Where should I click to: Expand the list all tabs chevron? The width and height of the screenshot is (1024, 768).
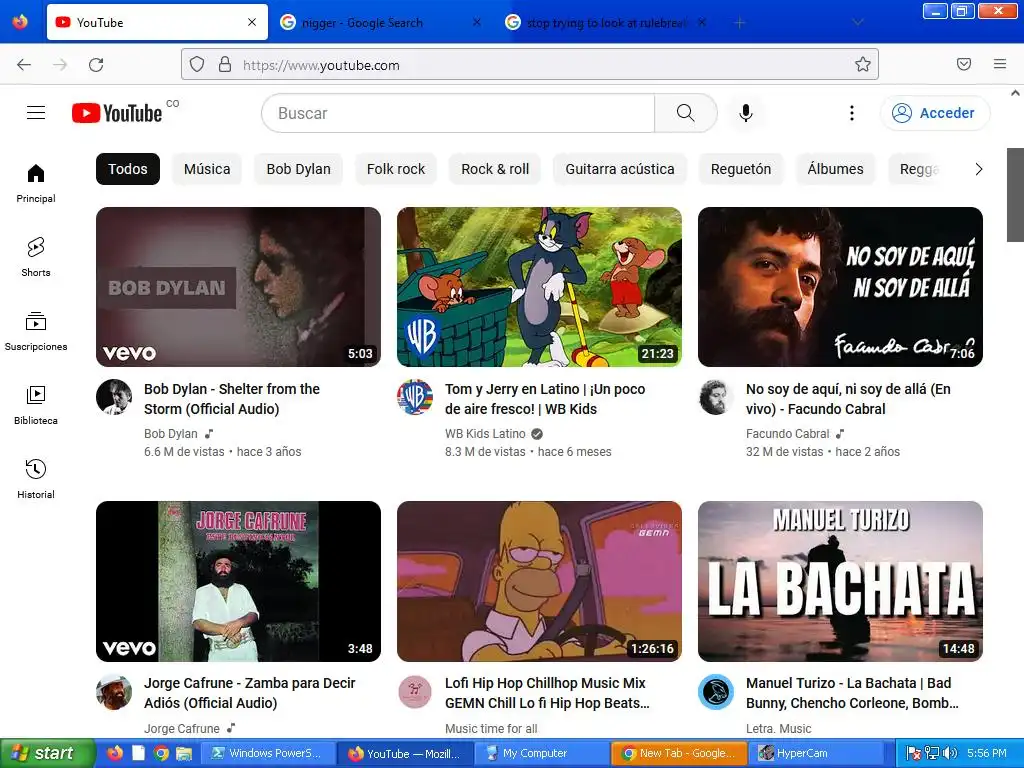click(x=858, y=23)
